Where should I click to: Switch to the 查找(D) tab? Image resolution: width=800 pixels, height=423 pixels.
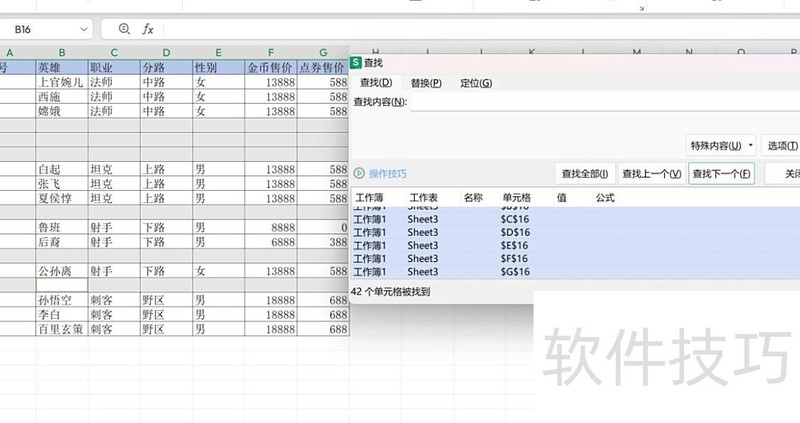point(376,83)
